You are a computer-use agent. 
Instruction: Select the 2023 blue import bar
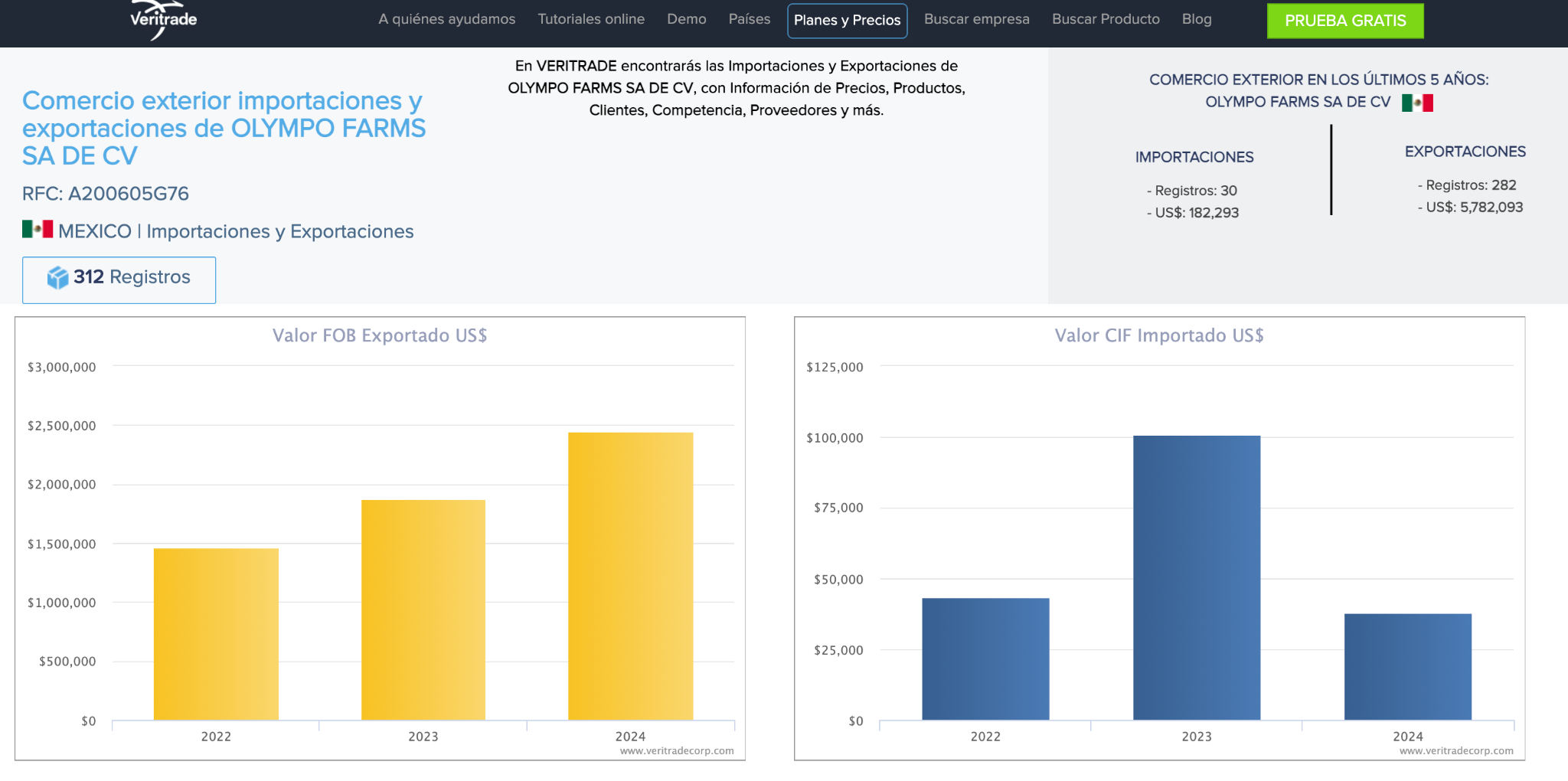(x=1197, y=578)
